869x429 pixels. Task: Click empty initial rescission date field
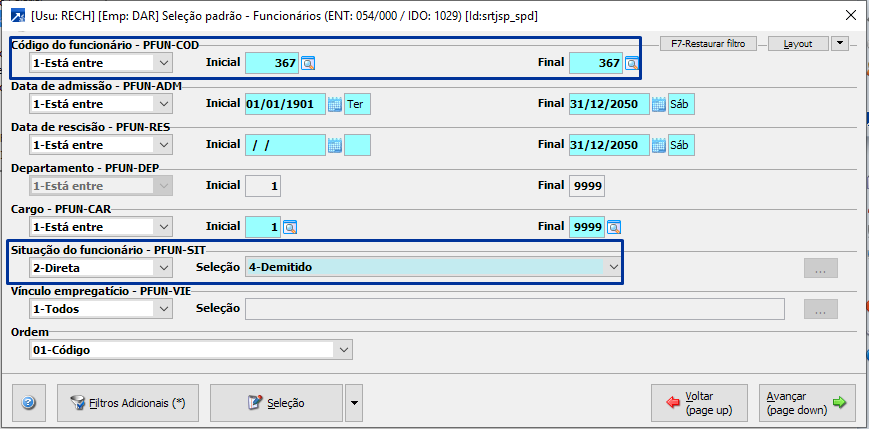click(x=285, y=145)
